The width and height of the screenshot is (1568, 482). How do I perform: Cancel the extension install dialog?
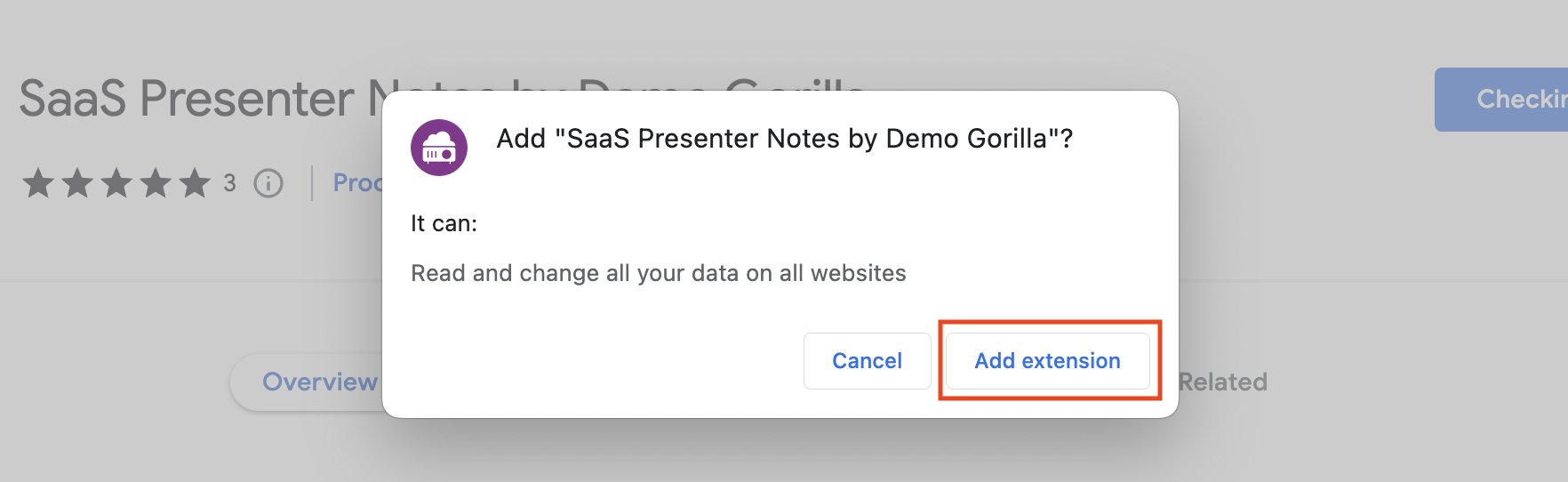click(867, 361)
